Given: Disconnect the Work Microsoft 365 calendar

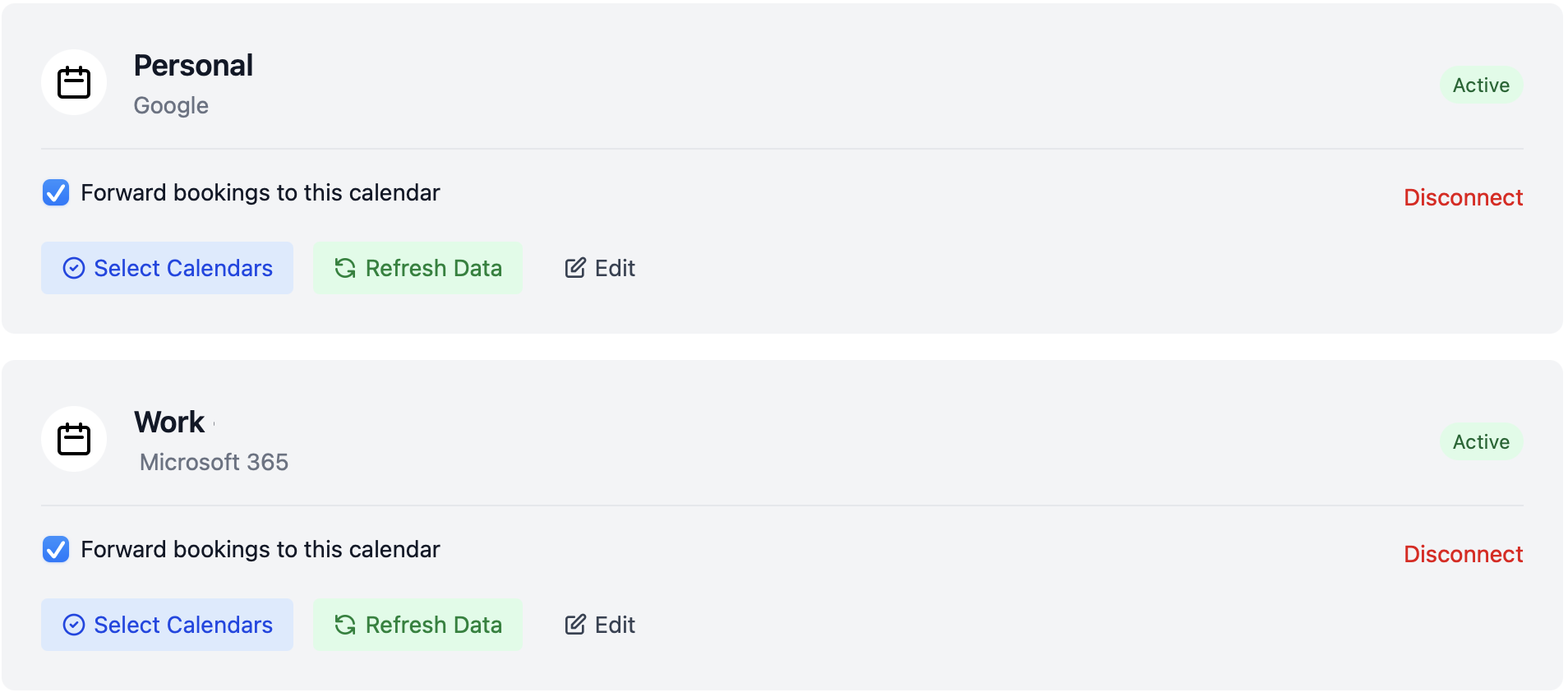Looking at the screenshot, I should point(1463,555).
